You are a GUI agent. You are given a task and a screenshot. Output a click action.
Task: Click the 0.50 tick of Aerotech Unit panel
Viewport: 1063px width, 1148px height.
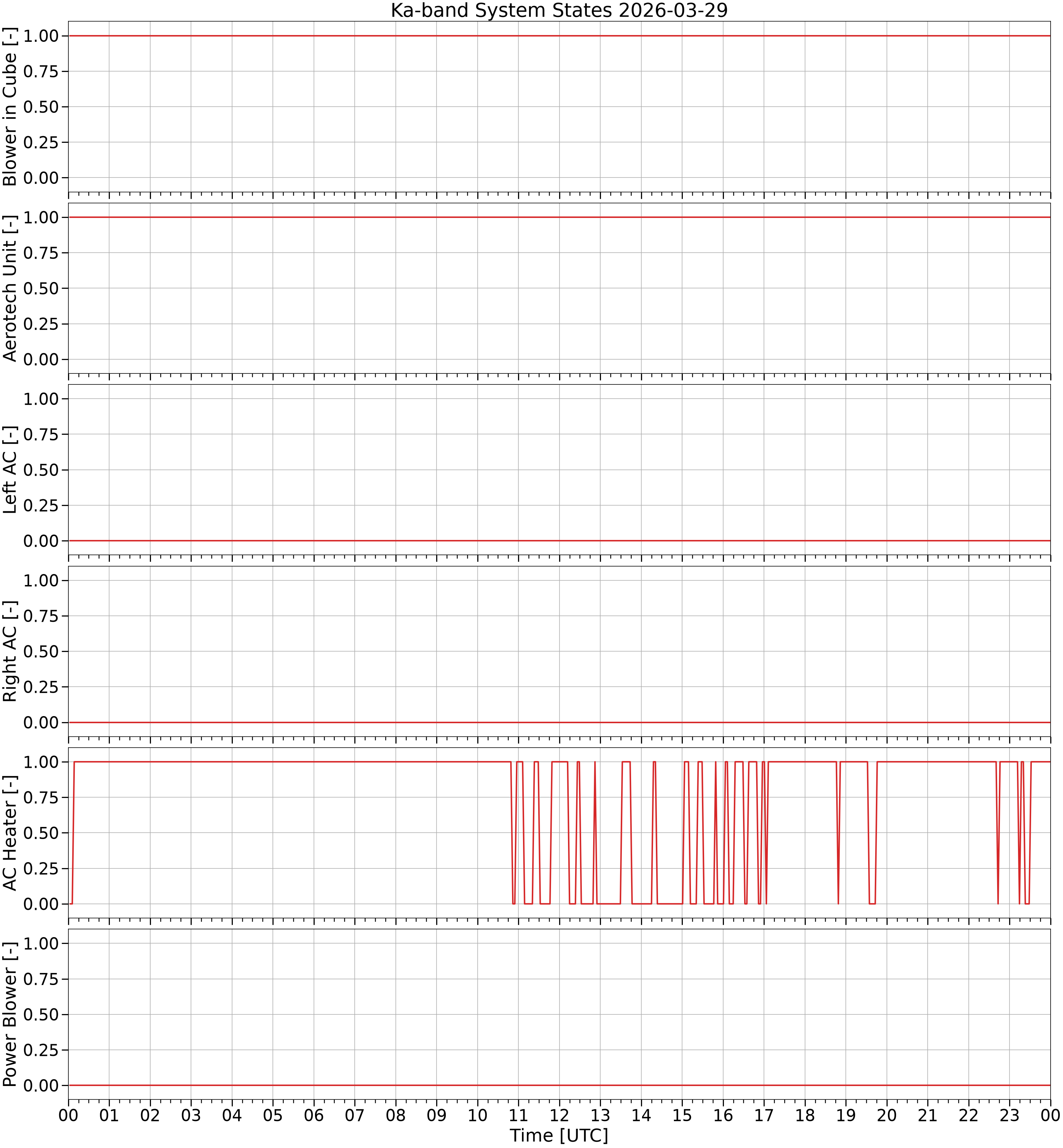pyautogui.click(x=41, y=288)
